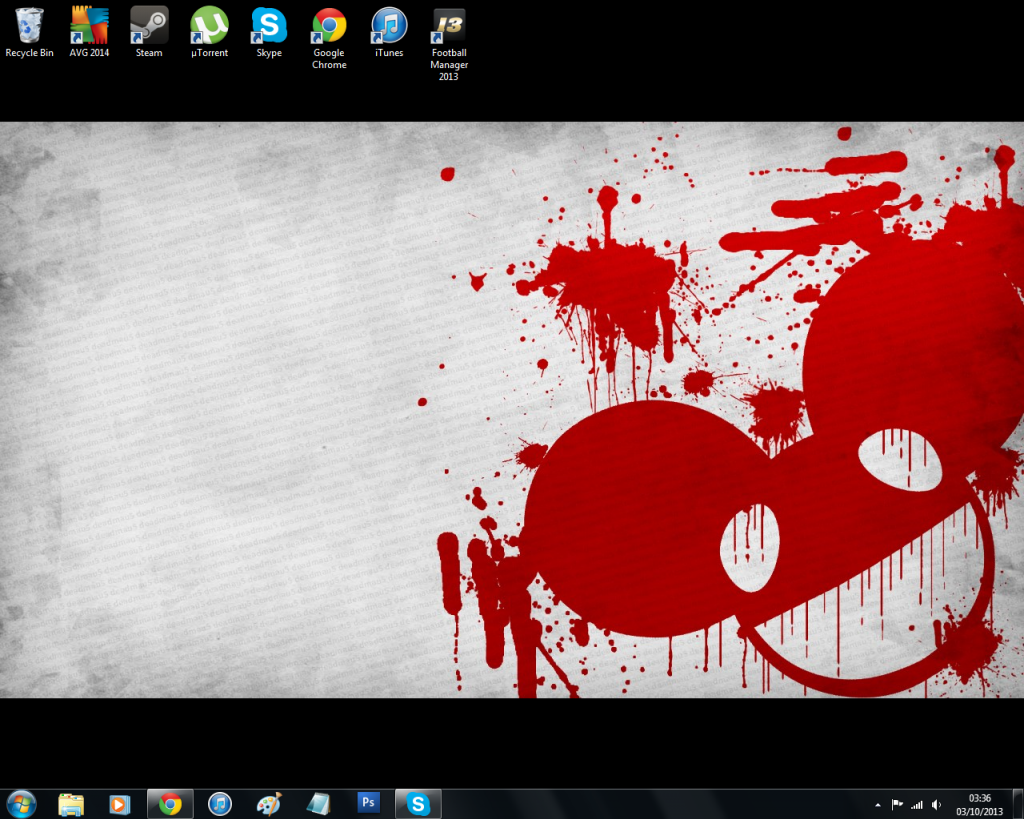Viewport: 1024px width, 819px height.
Task: Open Photoshop from the taskbar
Action: 368,803
